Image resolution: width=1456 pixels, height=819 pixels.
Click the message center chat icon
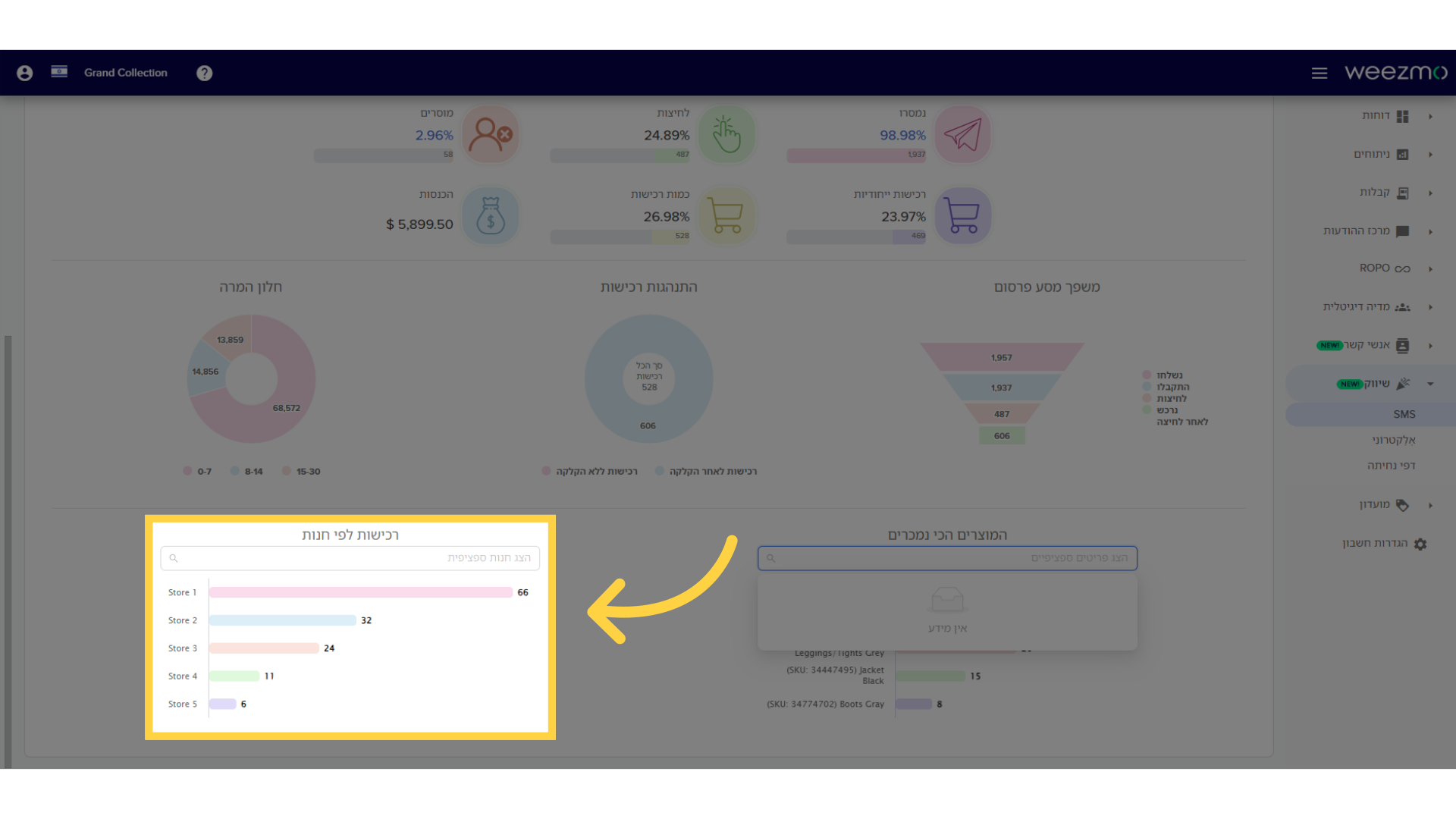pyautogui.click(x=1403, y=231)
